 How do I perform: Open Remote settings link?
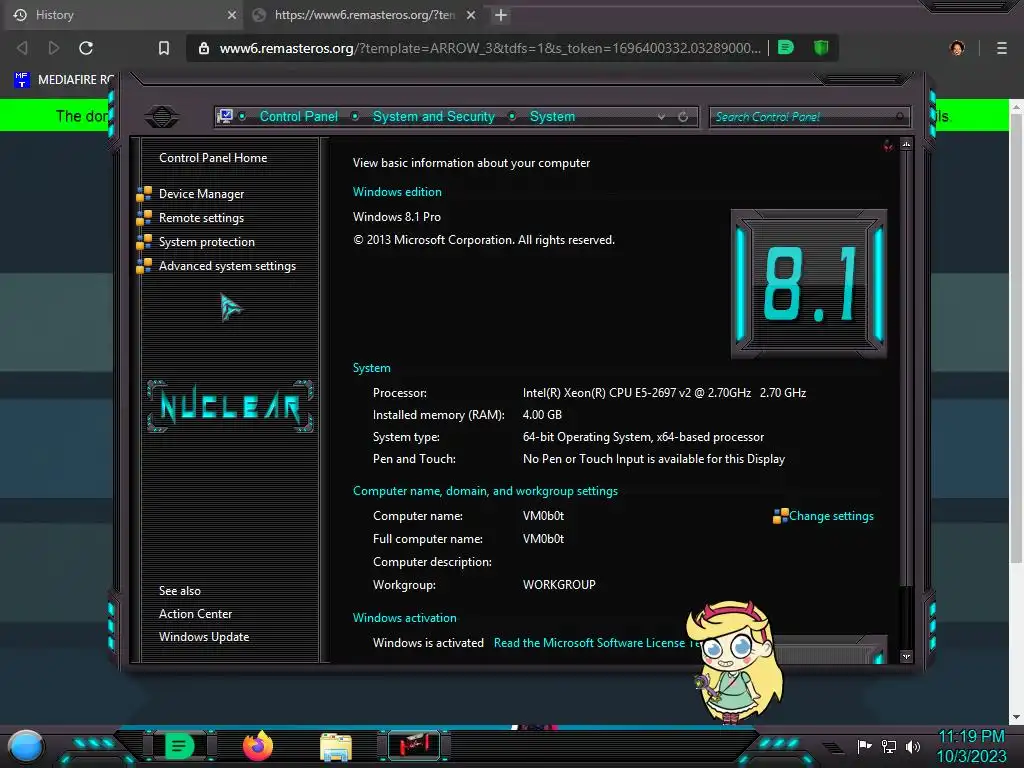201,218
